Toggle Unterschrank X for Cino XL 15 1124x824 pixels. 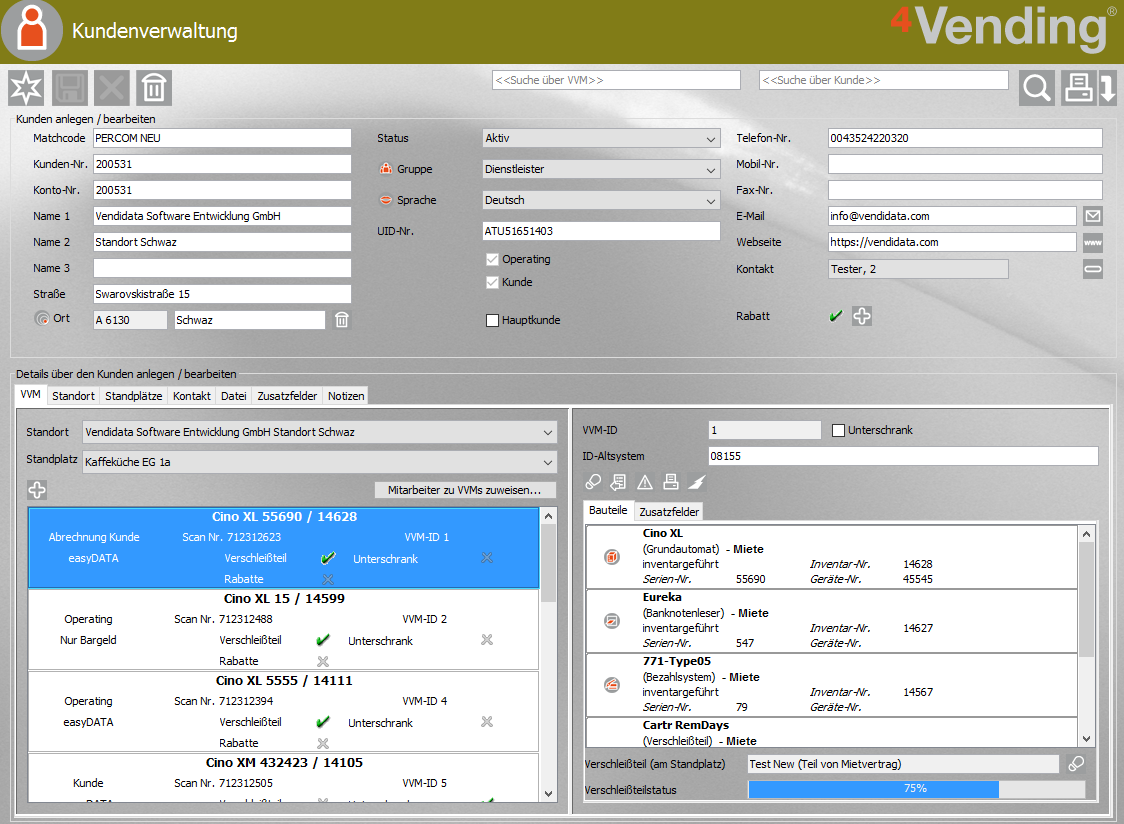[x=487, y=640]
